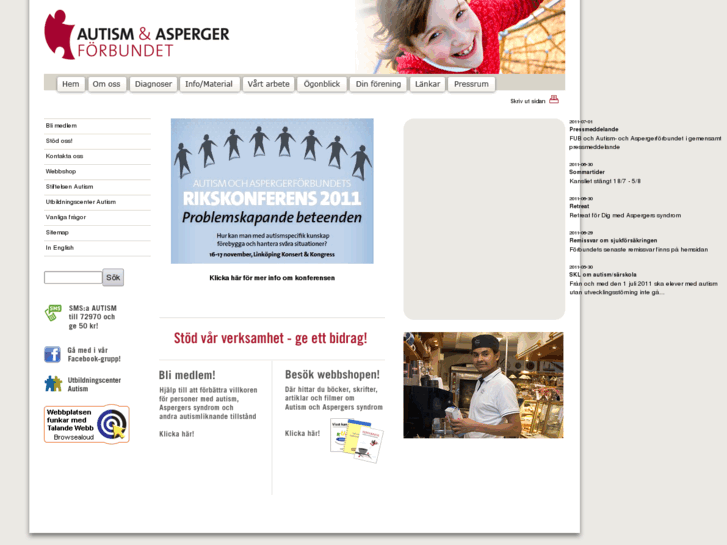Click Klicka här! under Besök webbshopen
The width and height of the screenshot is (727, 545).
pyautogui.click(x=302, y=433)
